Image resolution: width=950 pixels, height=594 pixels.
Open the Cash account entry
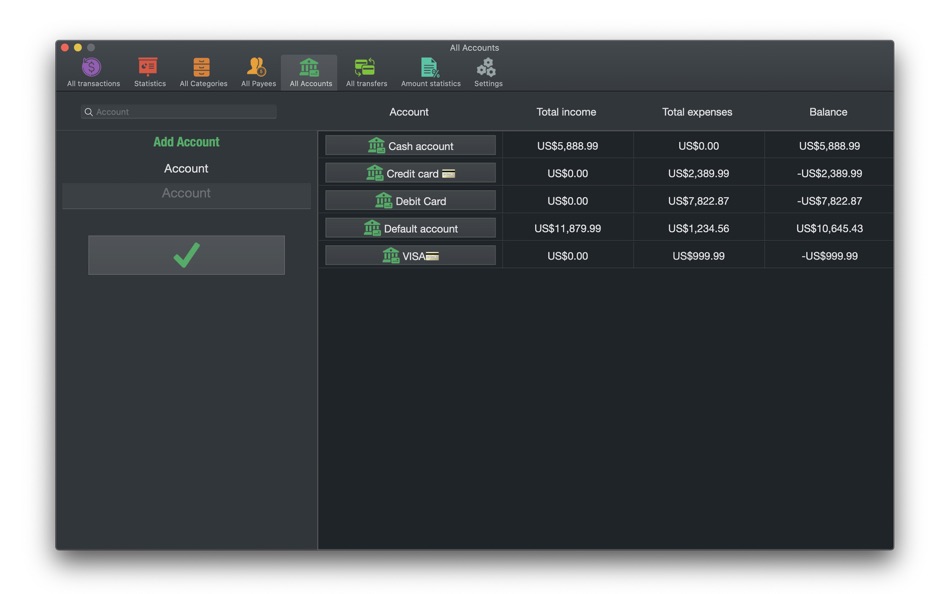point(409,145)
